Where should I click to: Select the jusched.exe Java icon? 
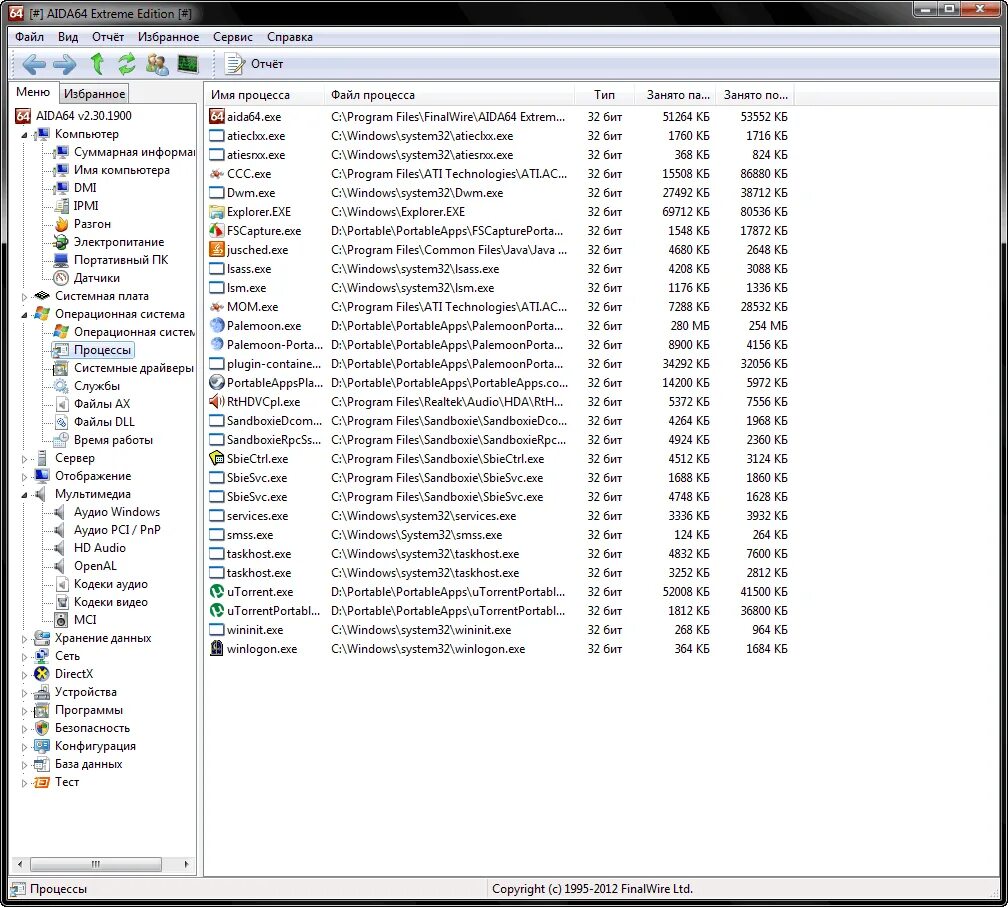tap(217, 249)
